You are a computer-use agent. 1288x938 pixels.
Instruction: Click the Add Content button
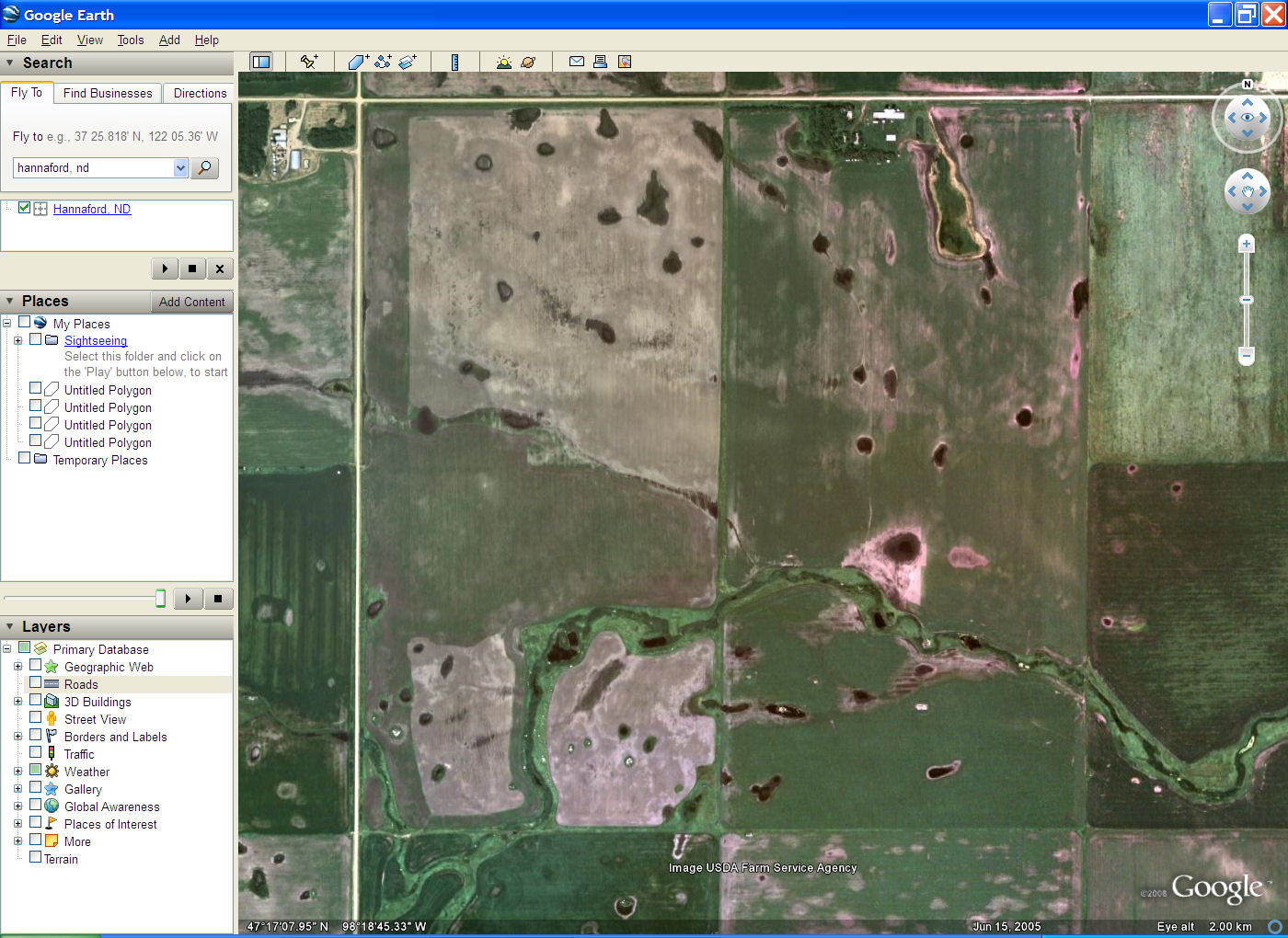[191, 302]
